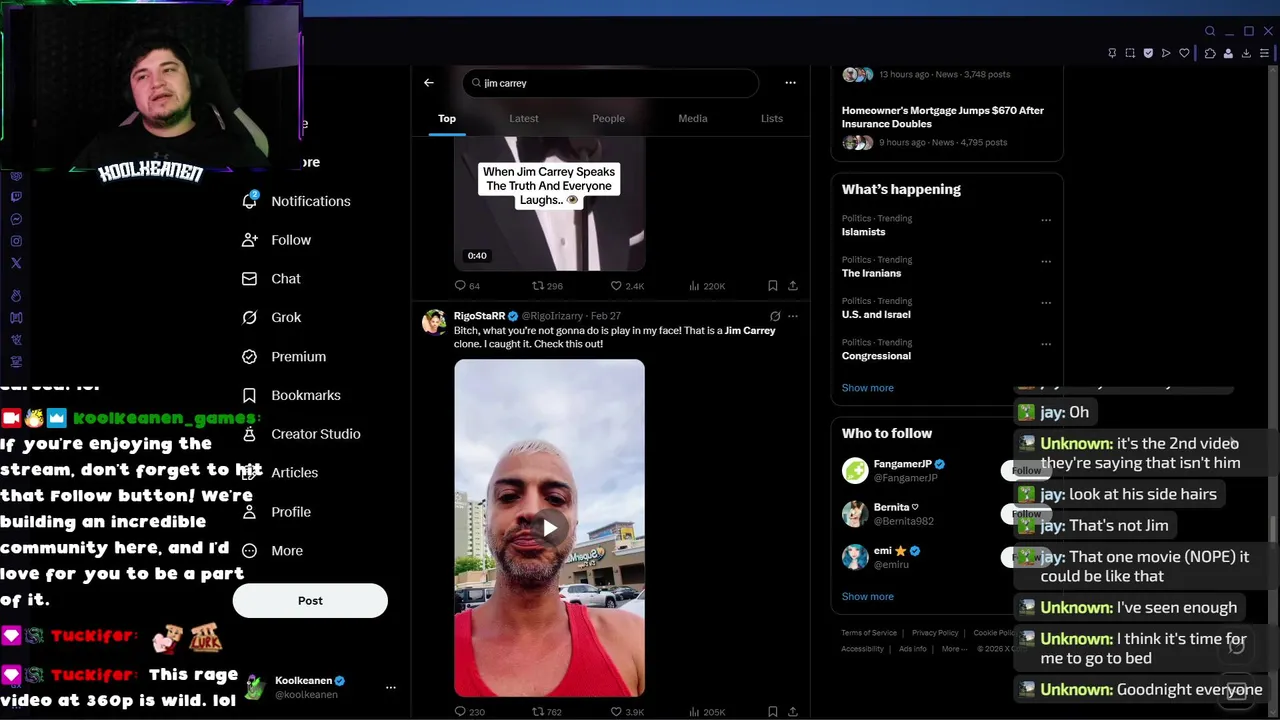Share RigoStaRR's post
This screenshot has height=720, width=1280.
click(x=793, y=712)
